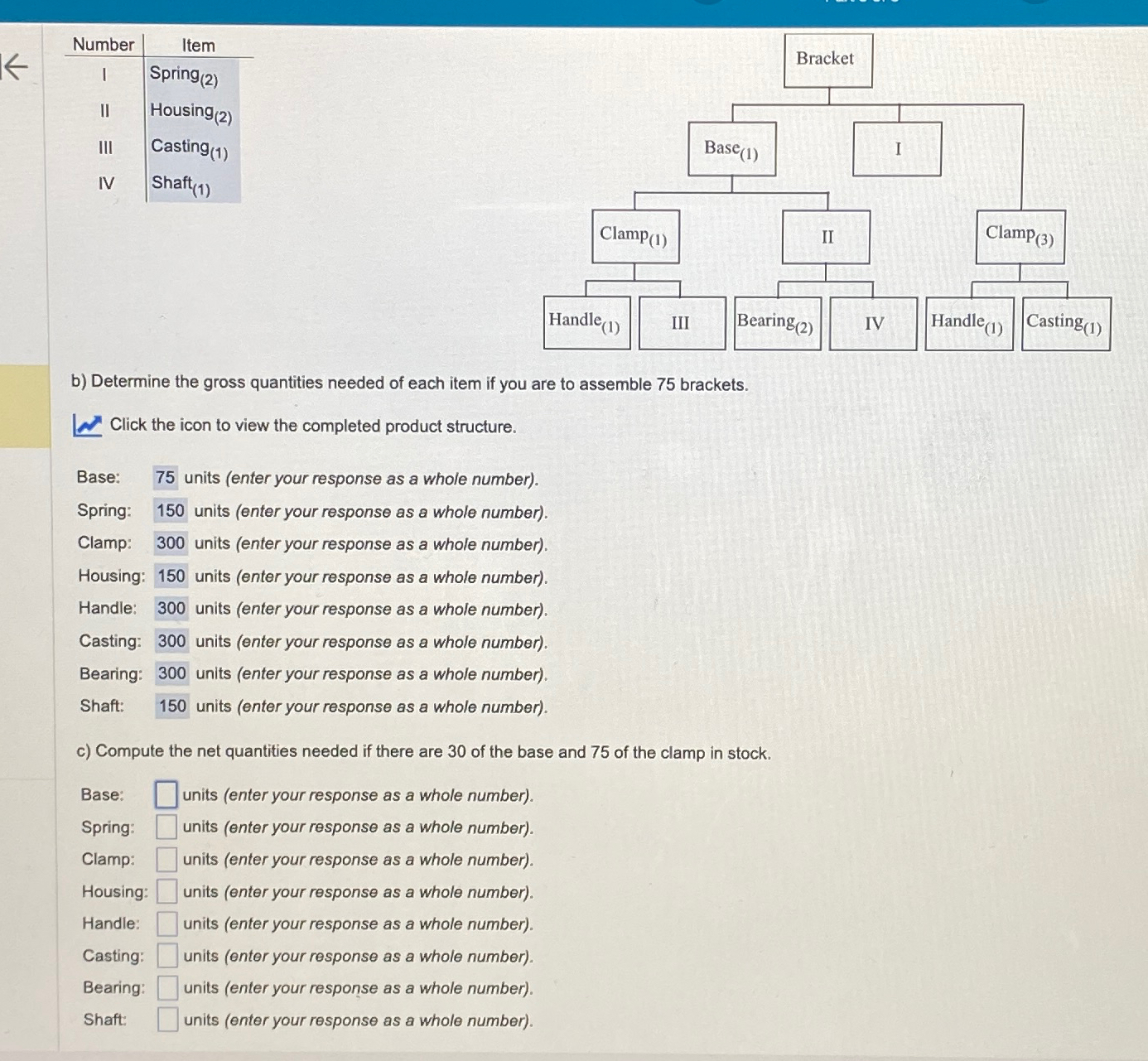The image size is (1148, 1061).
Task: Click the Clamp(1) box in product structure
Action: 635,237
